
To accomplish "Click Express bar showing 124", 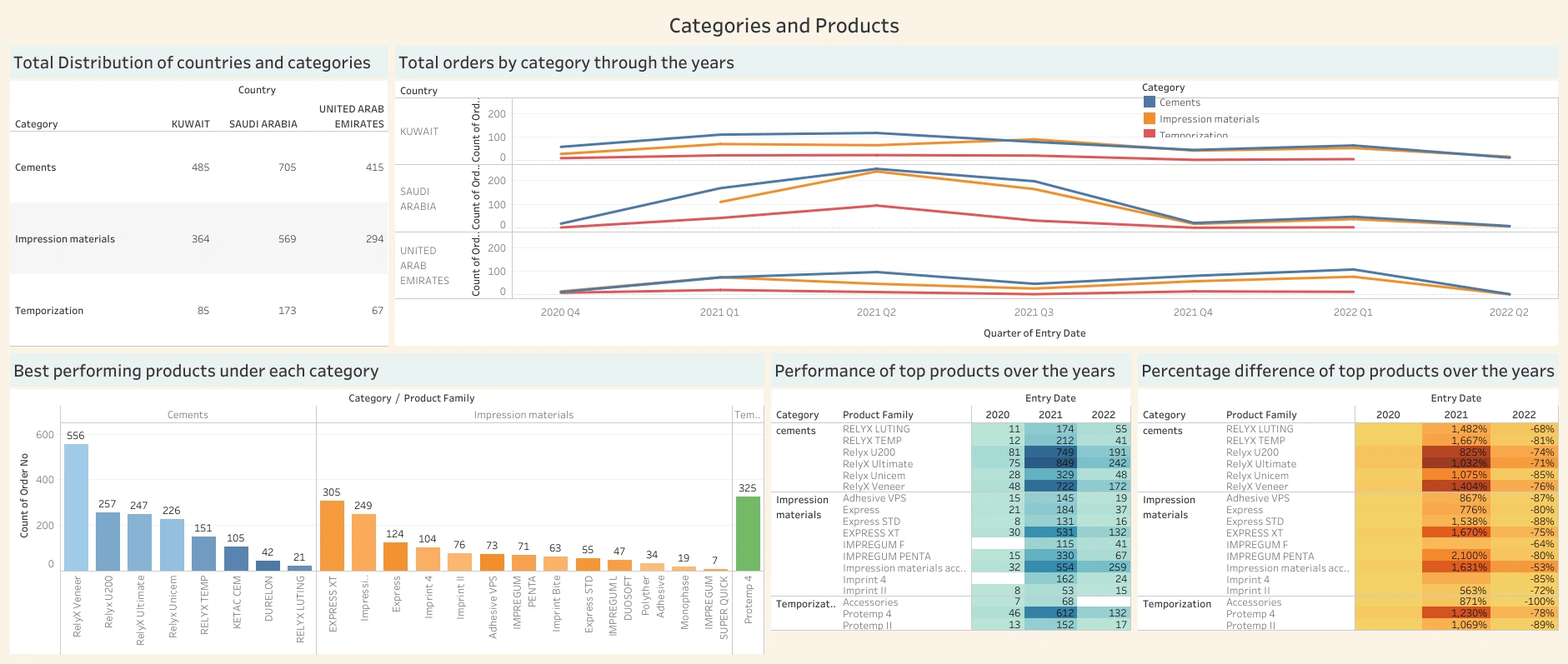I will click(395, 557).
